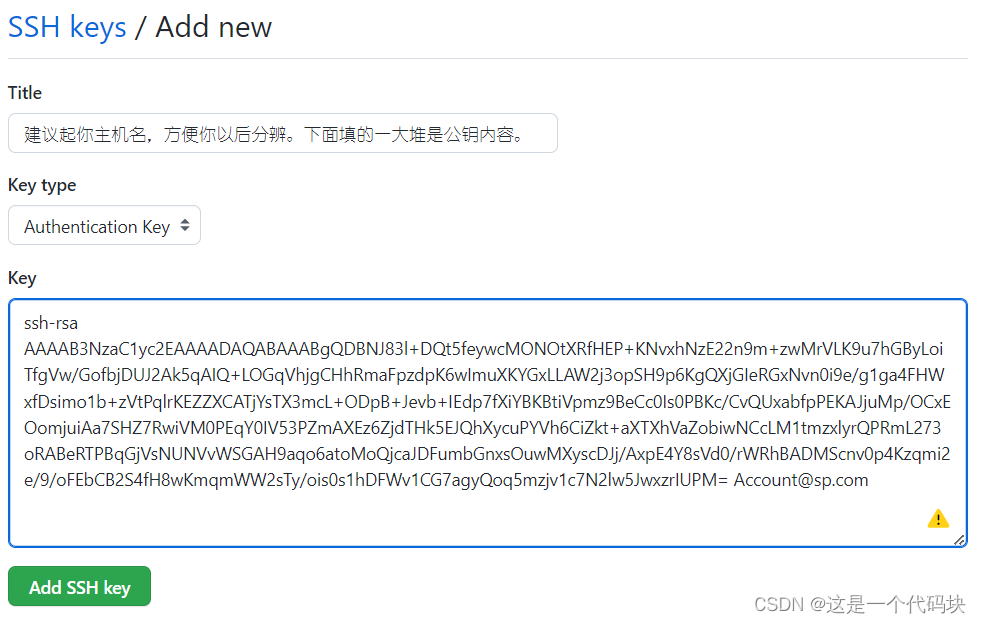Click the yellow warning triangle icon
Image resolution: width=981 pixels, height=624 pixels.
[938, 519]
